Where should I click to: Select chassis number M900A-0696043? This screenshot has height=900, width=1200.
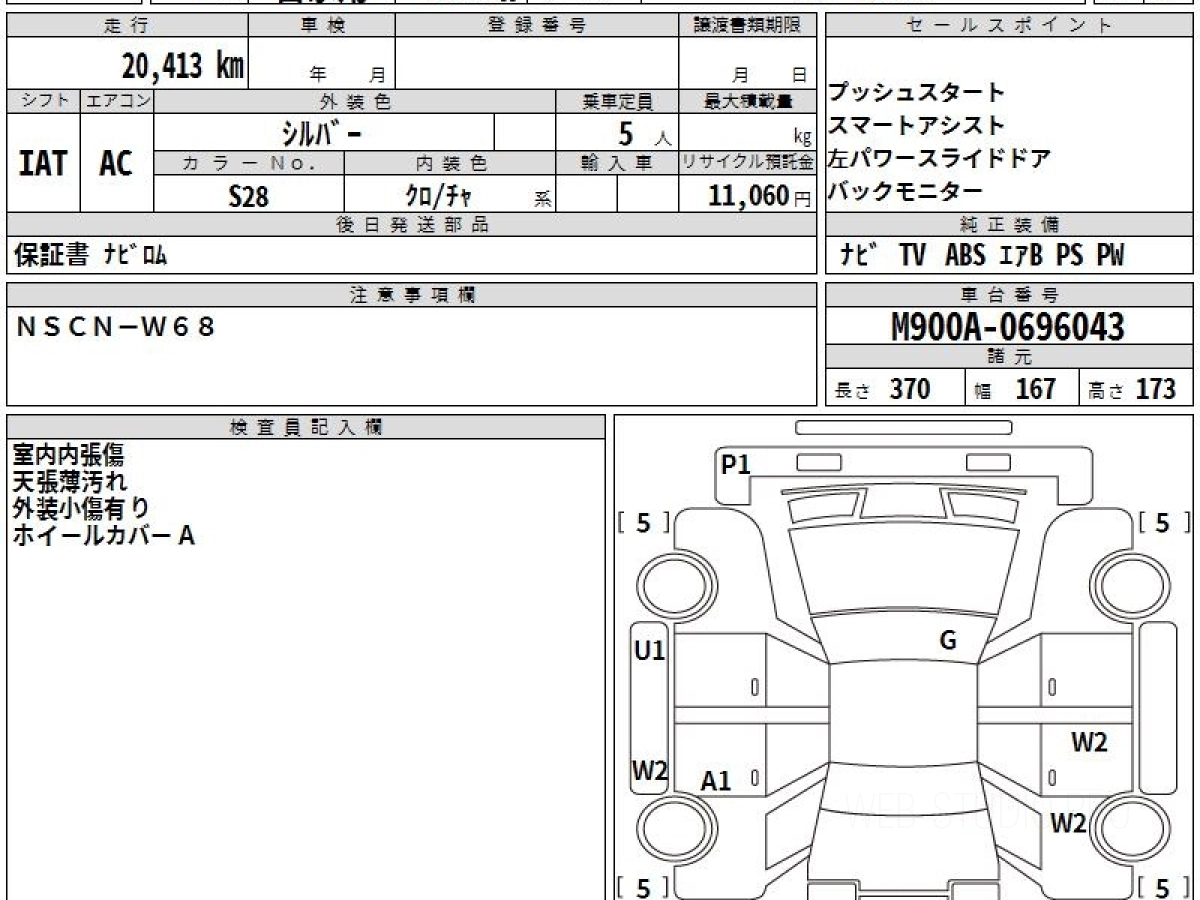click(1008, 327)
